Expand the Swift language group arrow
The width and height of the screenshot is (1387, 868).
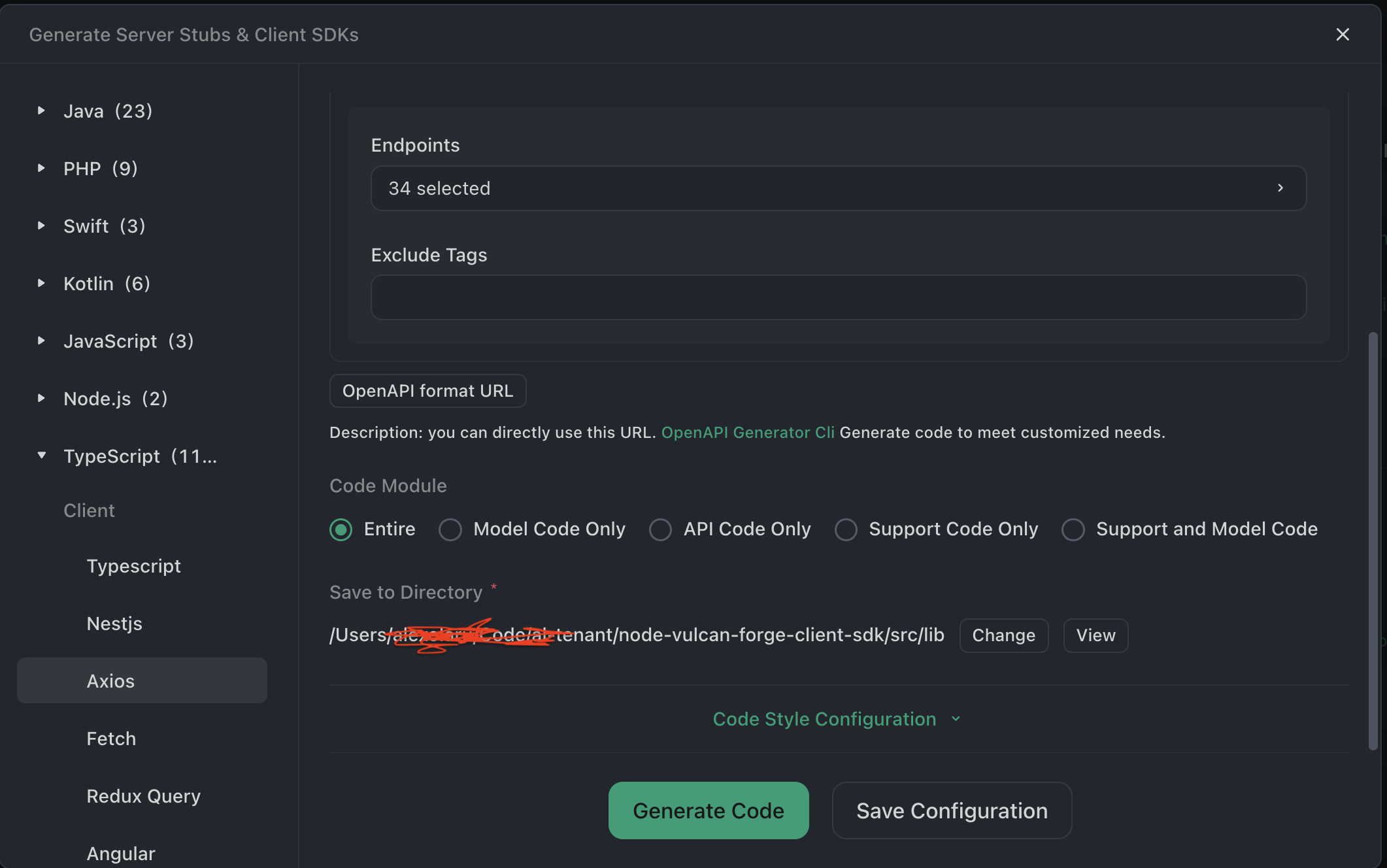(x=41, y=226)
